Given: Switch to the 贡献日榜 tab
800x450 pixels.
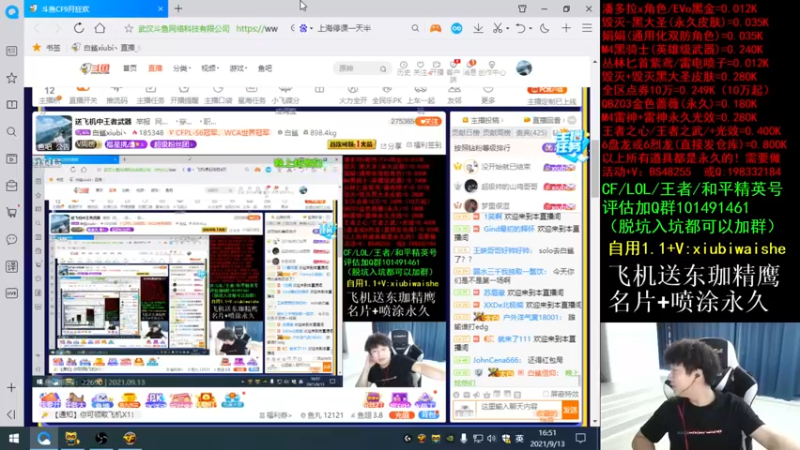Looking at the screenshot, I should click(466, 133).
